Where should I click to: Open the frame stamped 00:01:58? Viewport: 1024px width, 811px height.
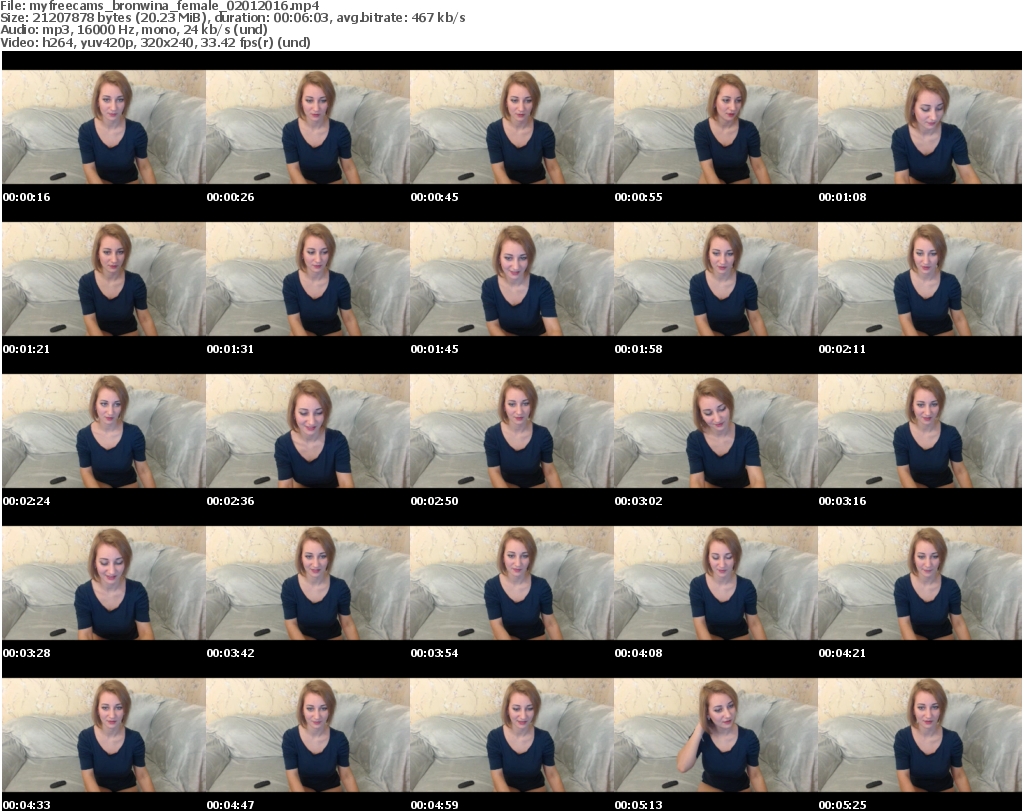pos(716,279)
